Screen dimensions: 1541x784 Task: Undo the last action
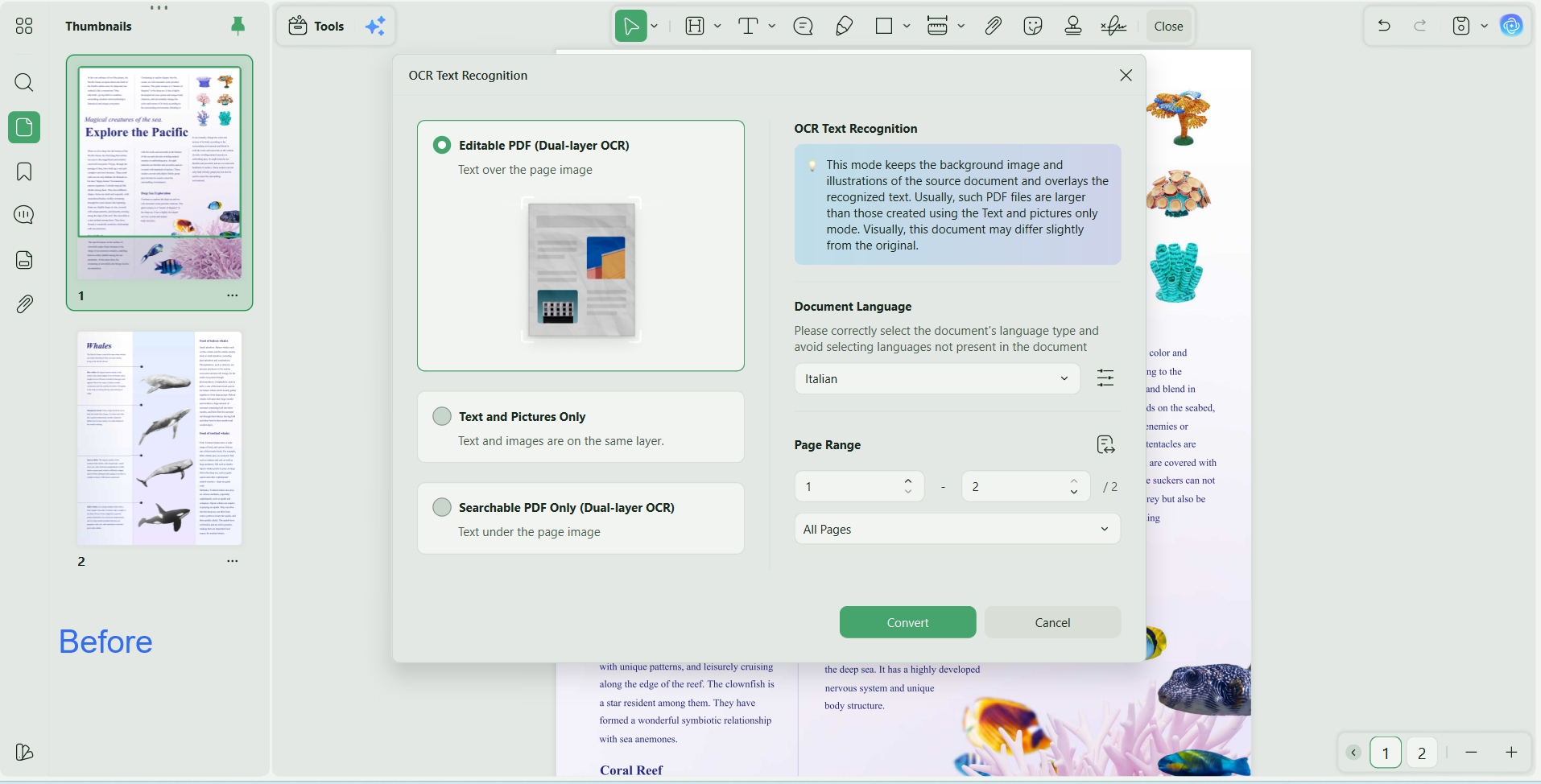[x=1385, y=26]
